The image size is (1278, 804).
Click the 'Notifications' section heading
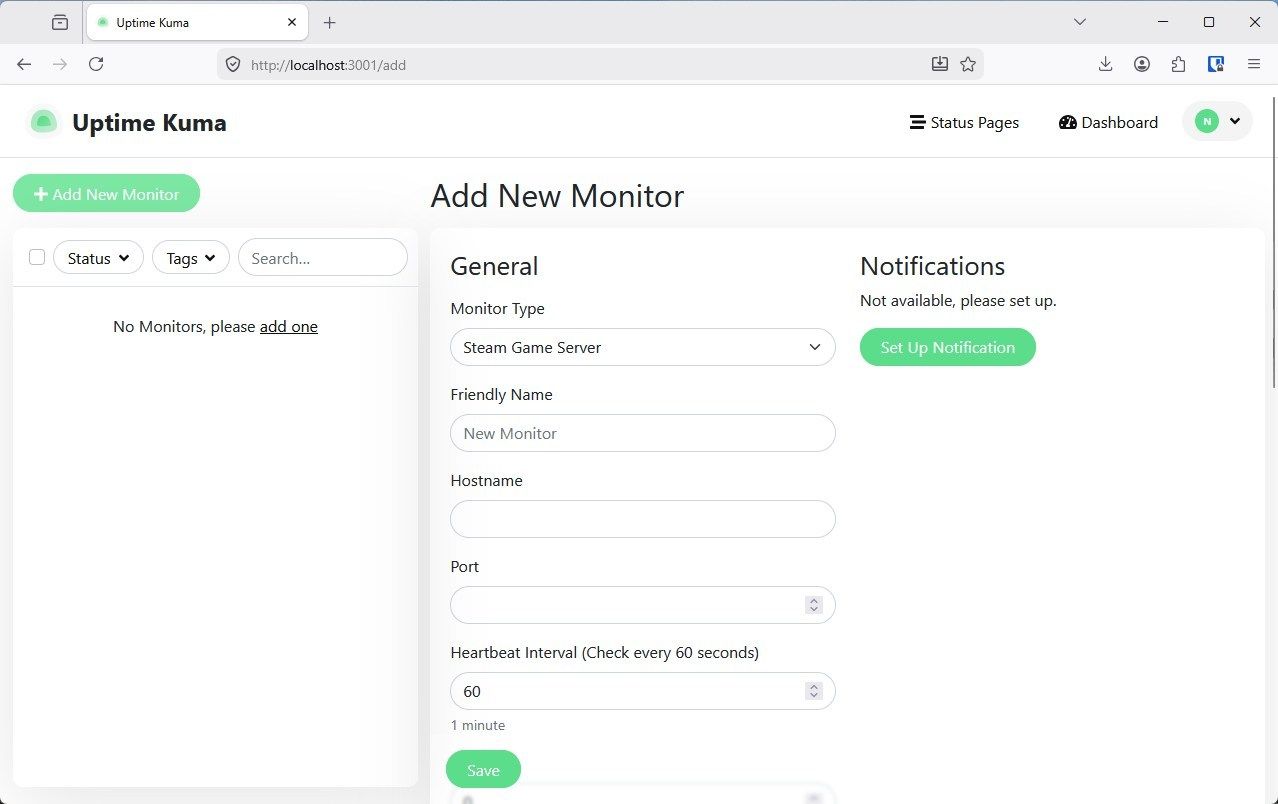coord(932,266)
